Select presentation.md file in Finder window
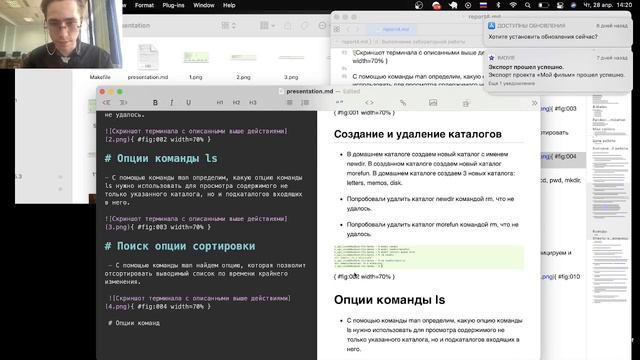Screen dimensions: 640x360 (x=148, y=61)
